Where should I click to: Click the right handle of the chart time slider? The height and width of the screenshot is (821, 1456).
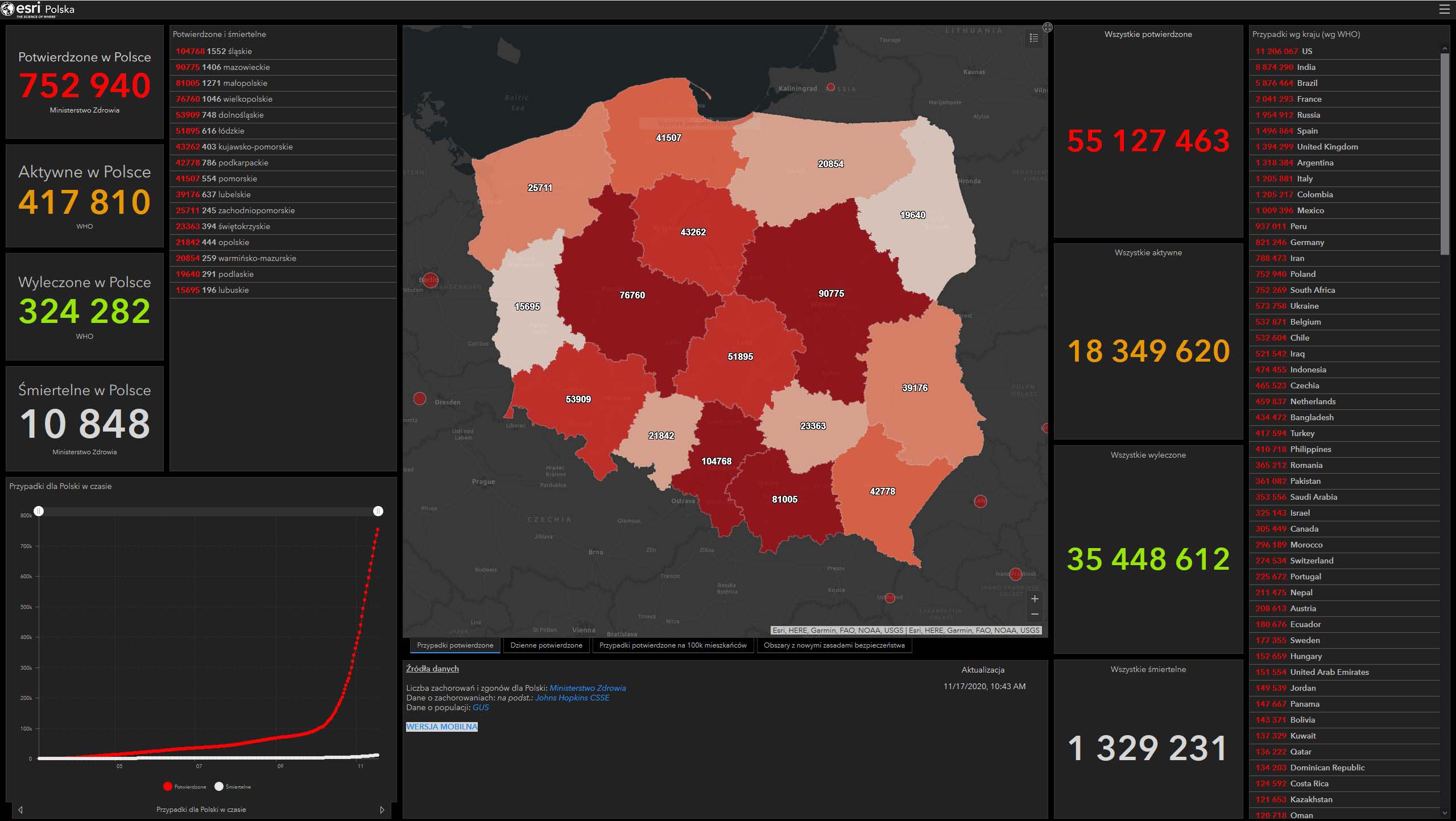coord(378,511)
